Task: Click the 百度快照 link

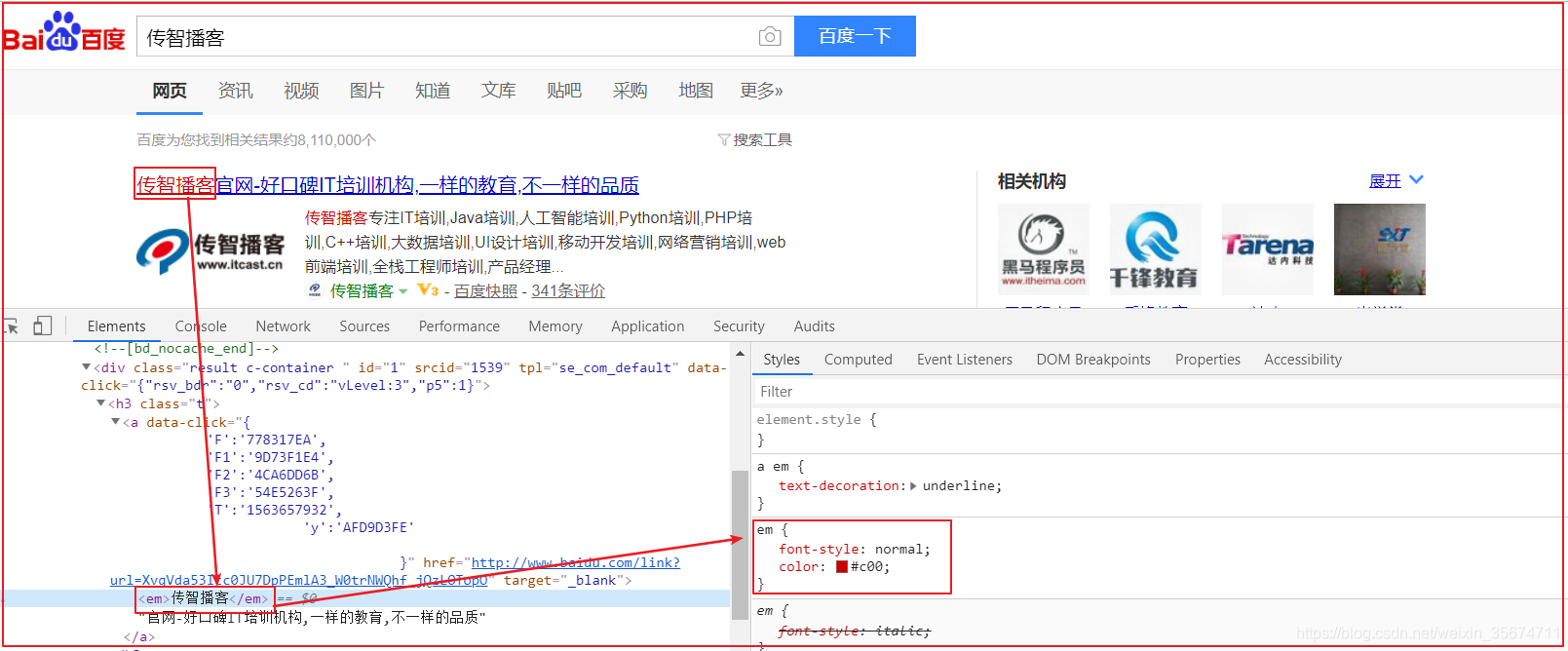Action: pyautogui.click(x=485, y=290)
